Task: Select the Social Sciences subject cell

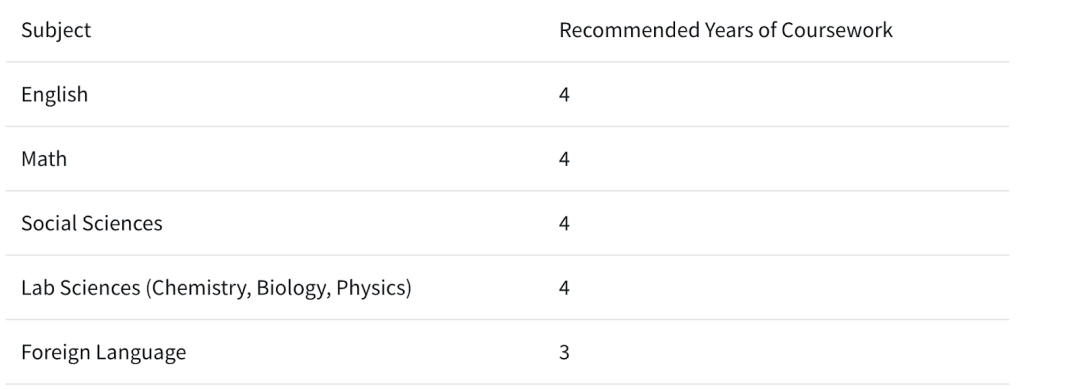Action: pos(92,223)
